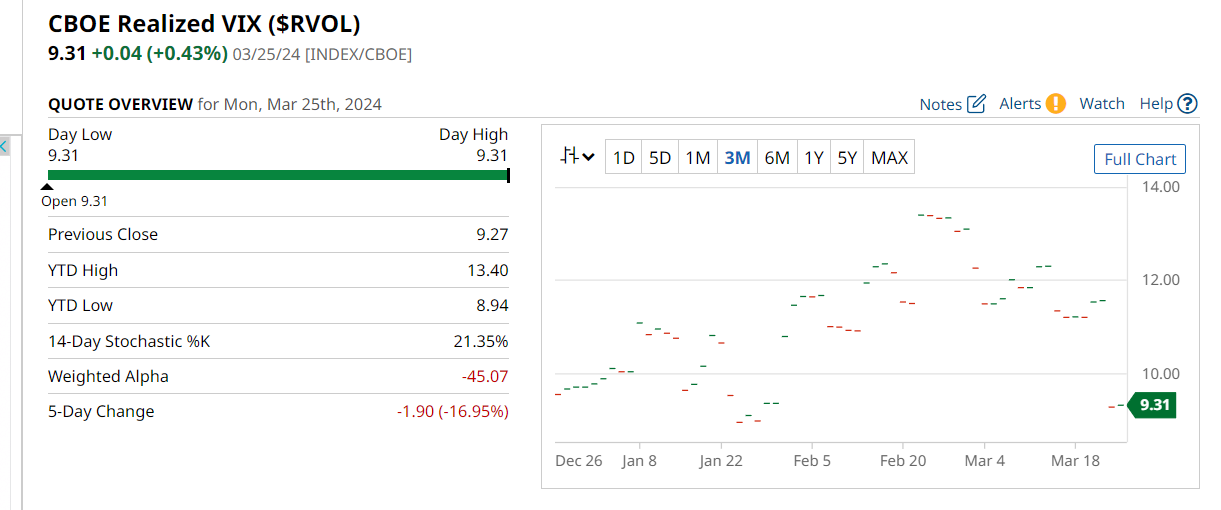
Task: Open the chart type dropdown icon
Action: click(x=578, y=157)
